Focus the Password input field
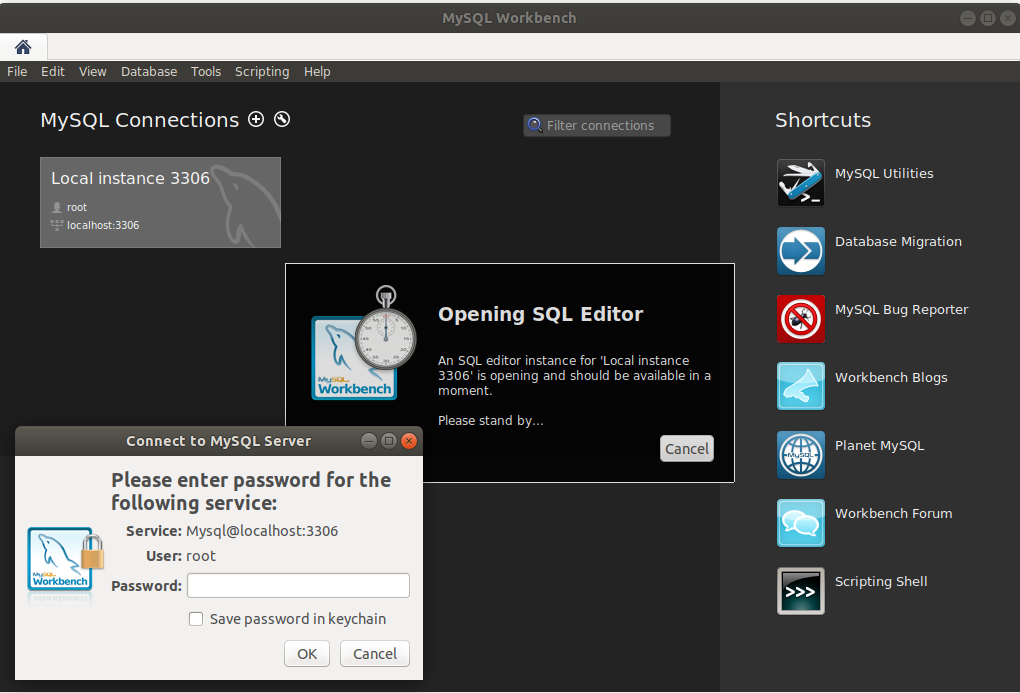The height and width of the screenshot is (693, 1020). pyautogui.click(x=299, y=586)
